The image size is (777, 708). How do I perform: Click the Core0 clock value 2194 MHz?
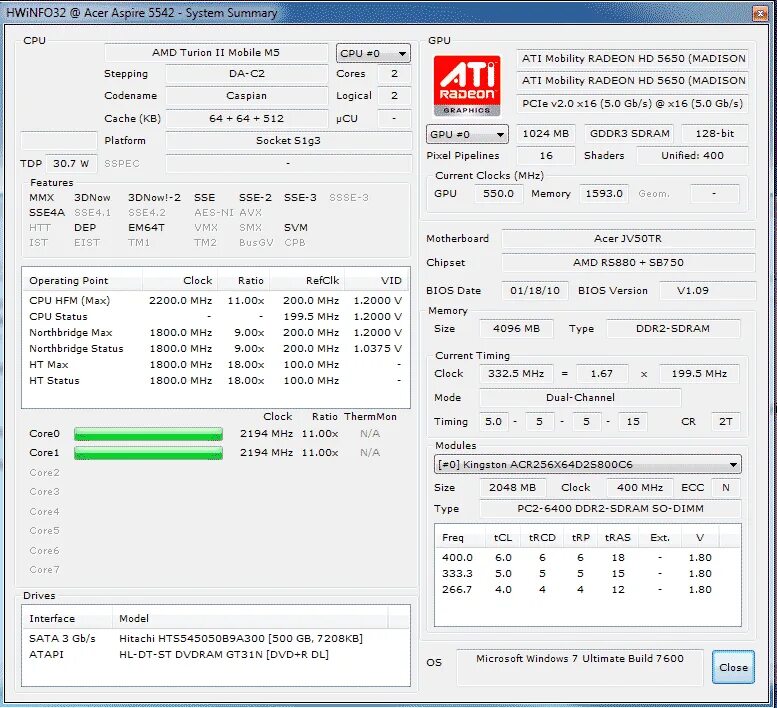pyautogui.click(x=266, y=434)
